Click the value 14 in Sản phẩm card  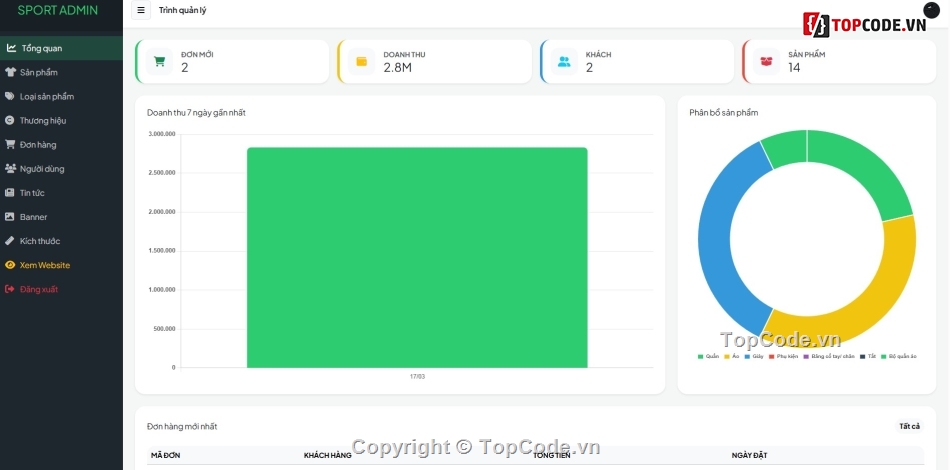coord(794,68)
